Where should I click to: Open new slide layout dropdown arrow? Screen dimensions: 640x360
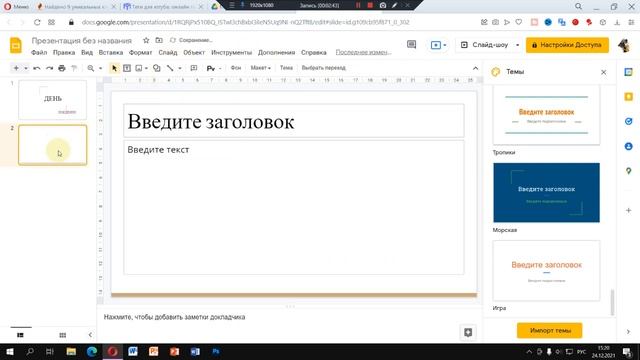pos(26,68)
